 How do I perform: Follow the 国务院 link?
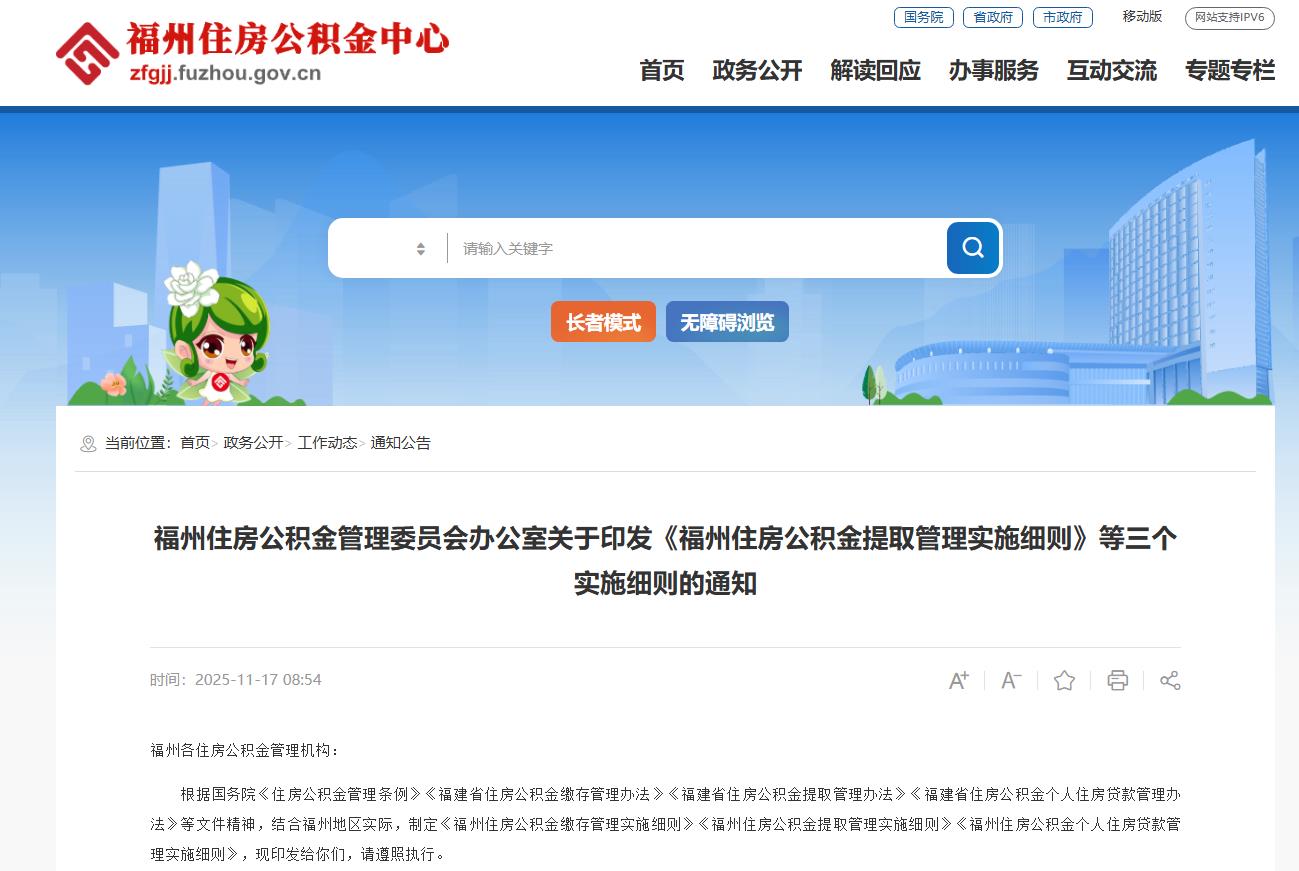[923, 17]
